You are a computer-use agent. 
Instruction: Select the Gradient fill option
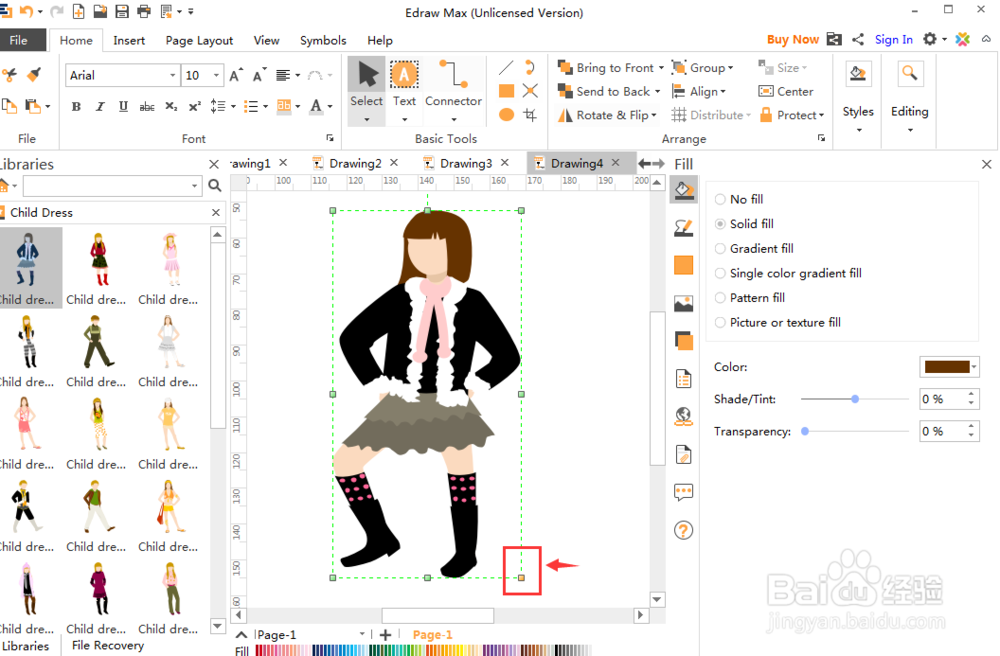pos(754,249)
